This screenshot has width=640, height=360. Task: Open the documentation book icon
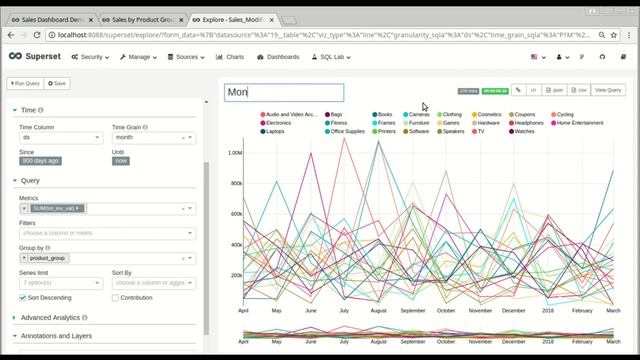623,57
